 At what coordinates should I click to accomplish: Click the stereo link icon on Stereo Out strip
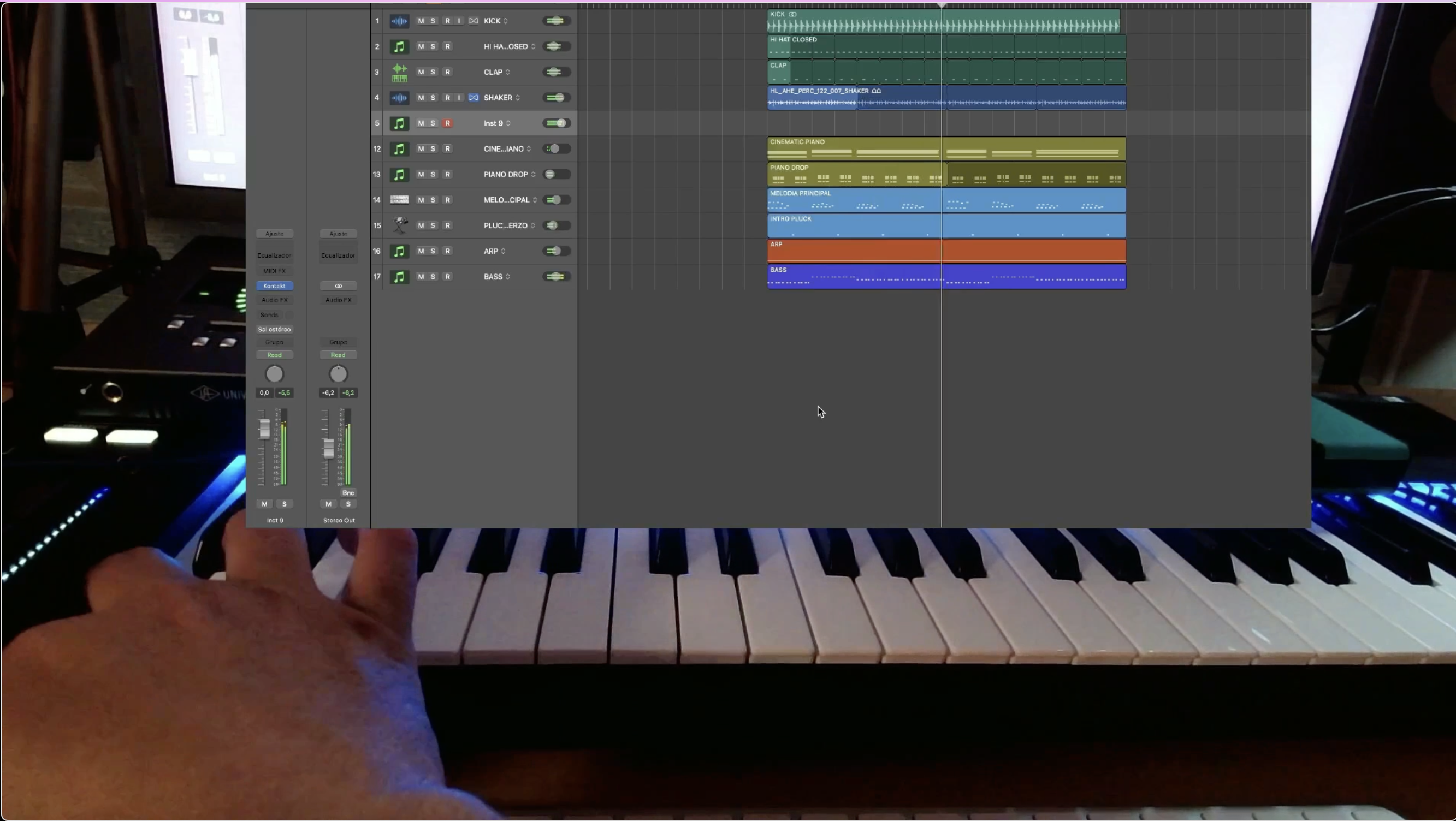point(338,286)
